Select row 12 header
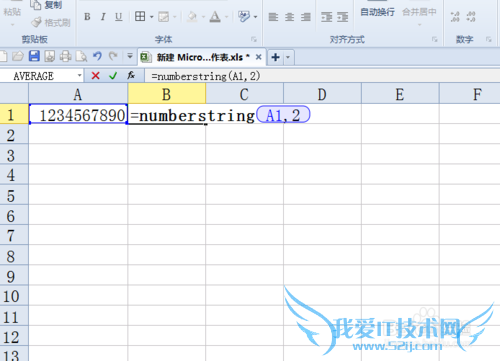This screenshot has width=500, height=361. [14, 337]
